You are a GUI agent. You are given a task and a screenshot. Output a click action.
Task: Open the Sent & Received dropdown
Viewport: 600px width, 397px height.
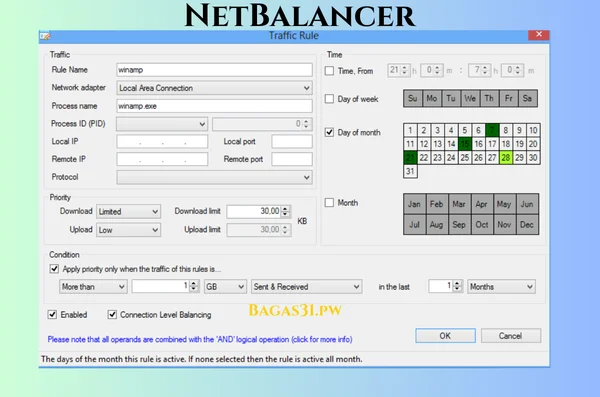[x=307, y=287]
